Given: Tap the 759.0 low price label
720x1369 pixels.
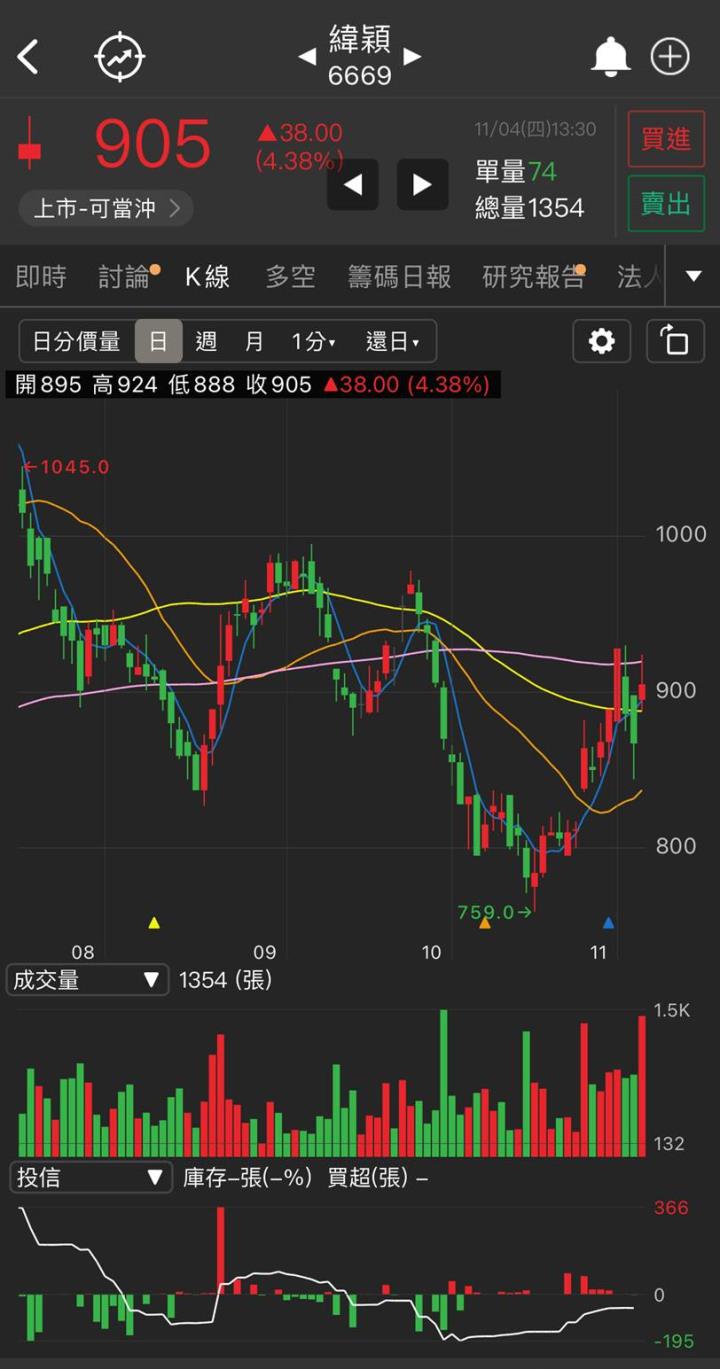Looking at the screenshot, I should coord(494,912).
